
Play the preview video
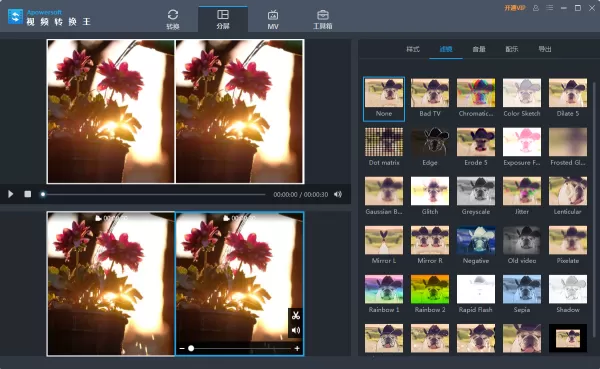pyautogui.click(x=11, y=194)
